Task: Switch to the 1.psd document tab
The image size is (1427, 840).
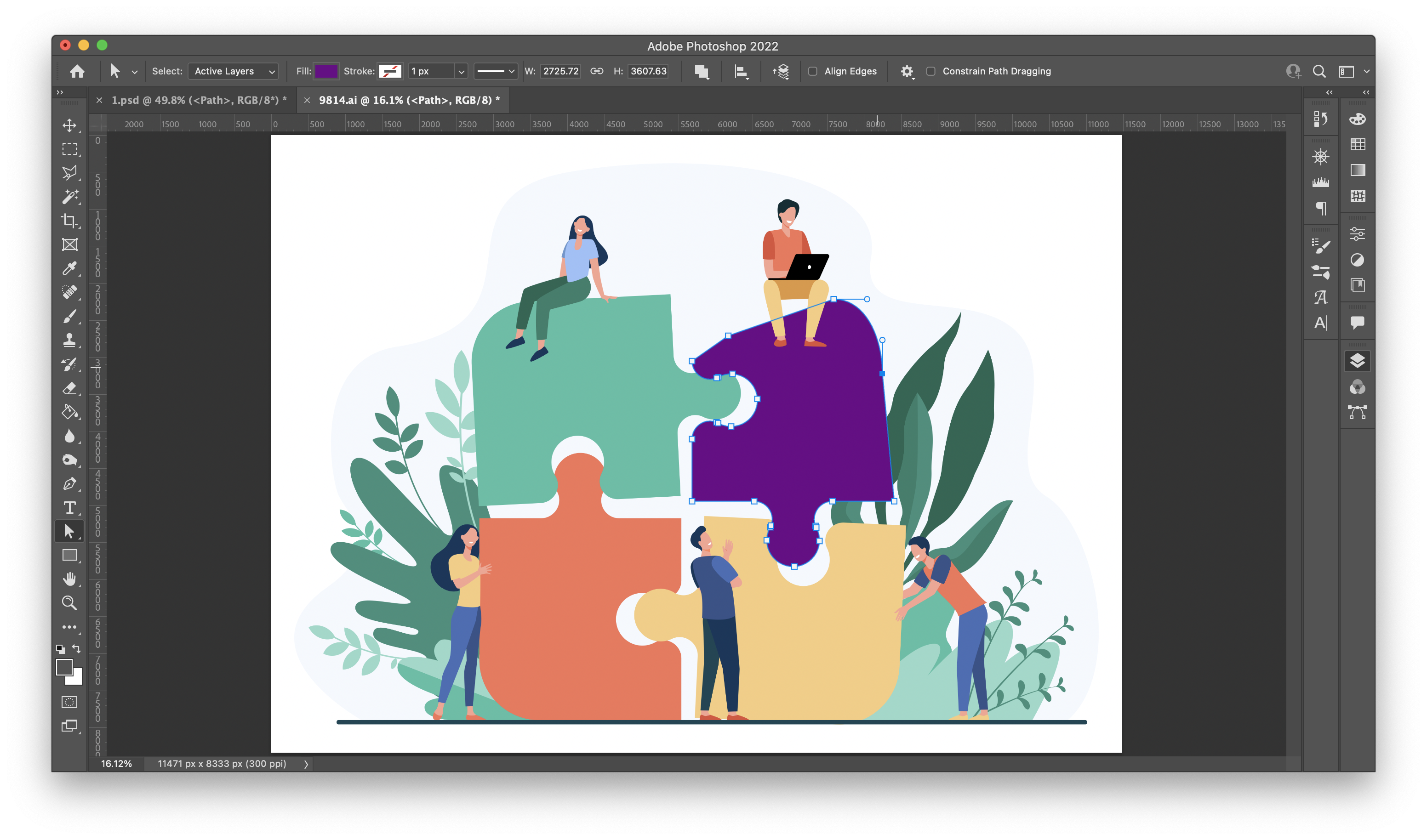Action: coord(198,100)
